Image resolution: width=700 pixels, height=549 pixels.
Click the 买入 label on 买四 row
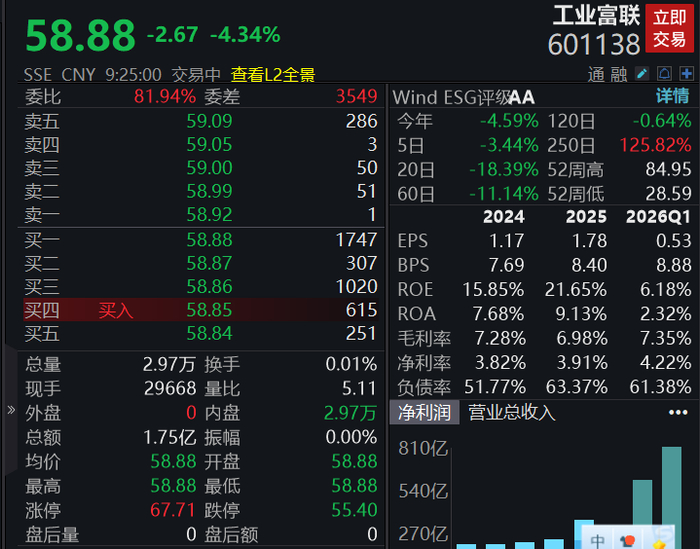point(116,310)
